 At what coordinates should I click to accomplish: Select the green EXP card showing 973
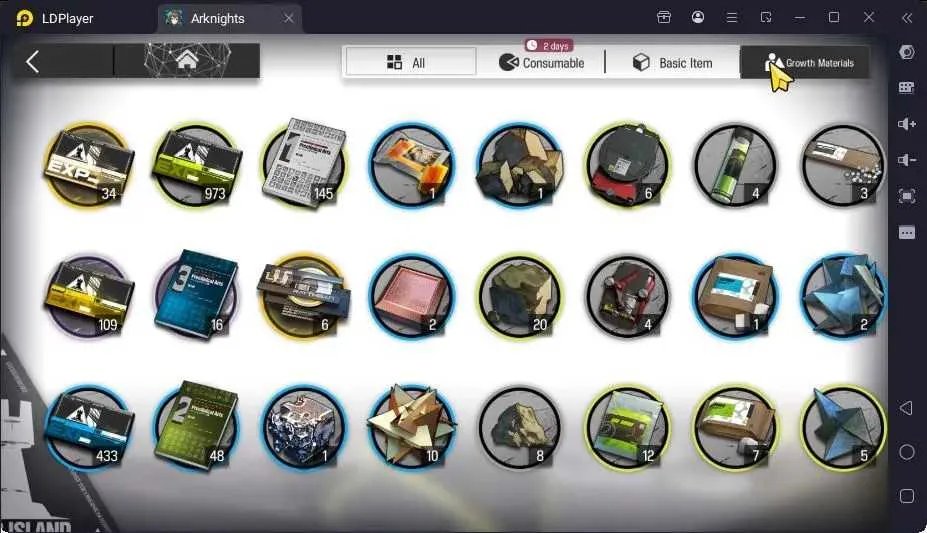pyautogui.click(x=196, y=164)
